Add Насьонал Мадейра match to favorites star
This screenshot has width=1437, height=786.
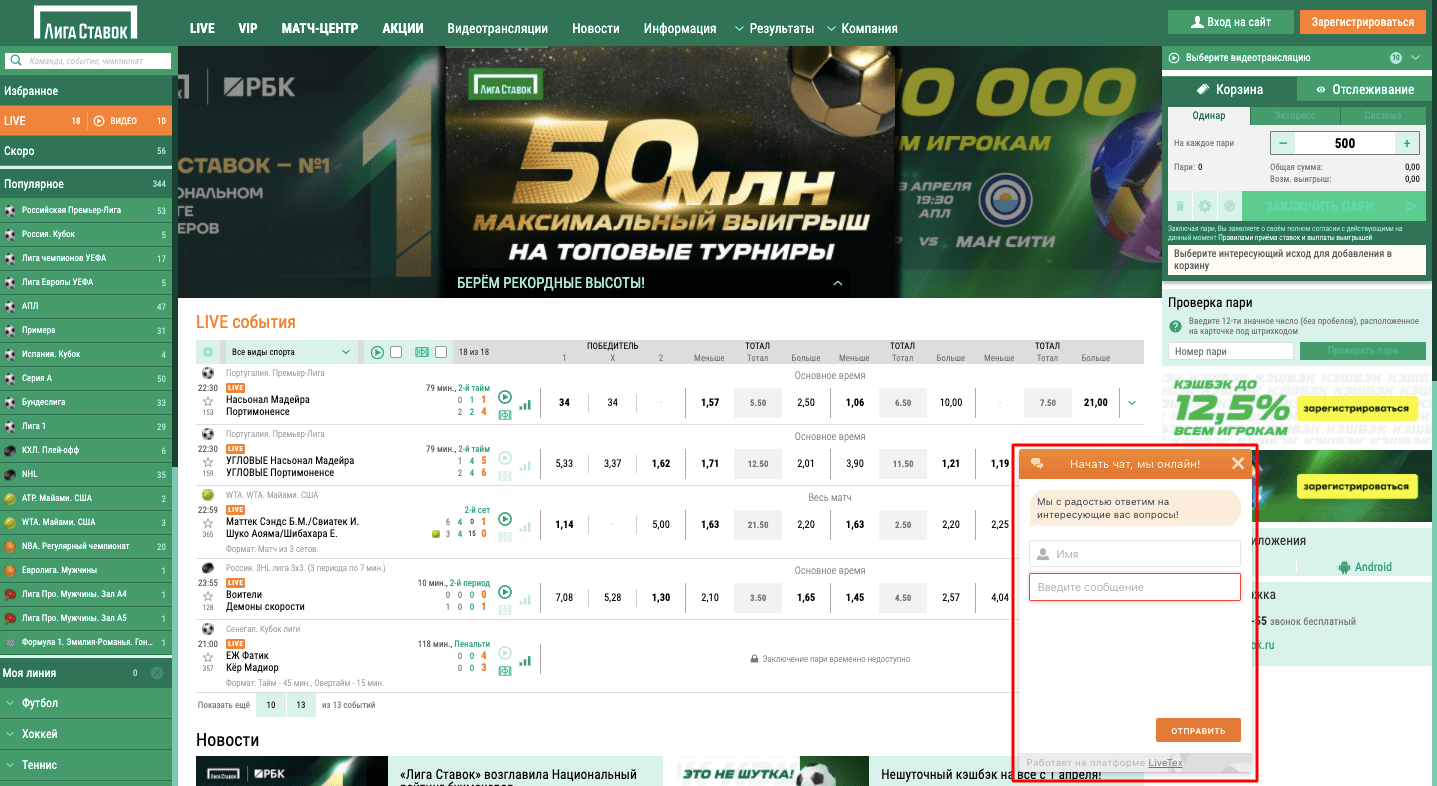[x=208, y=400]
